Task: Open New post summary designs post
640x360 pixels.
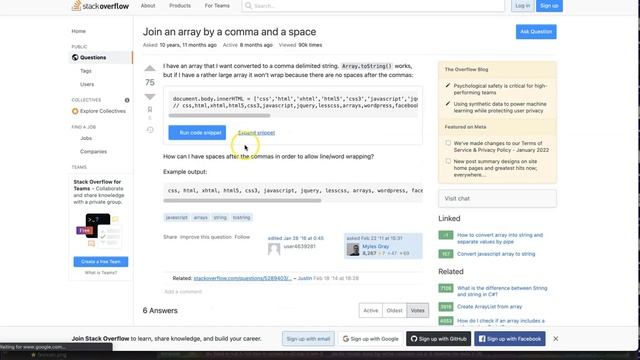Action: point(496,168)
